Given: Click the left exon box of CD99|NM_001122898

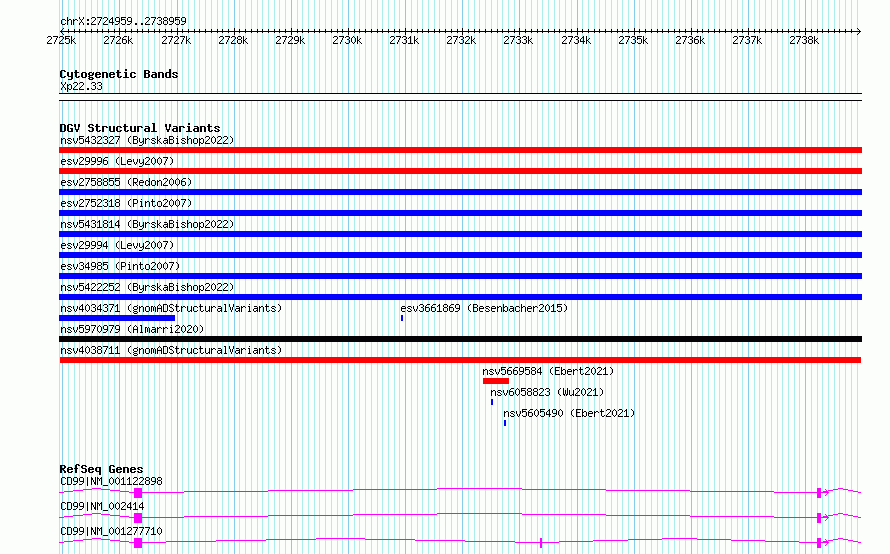Looking at the screenshot, I should point(138,493).
